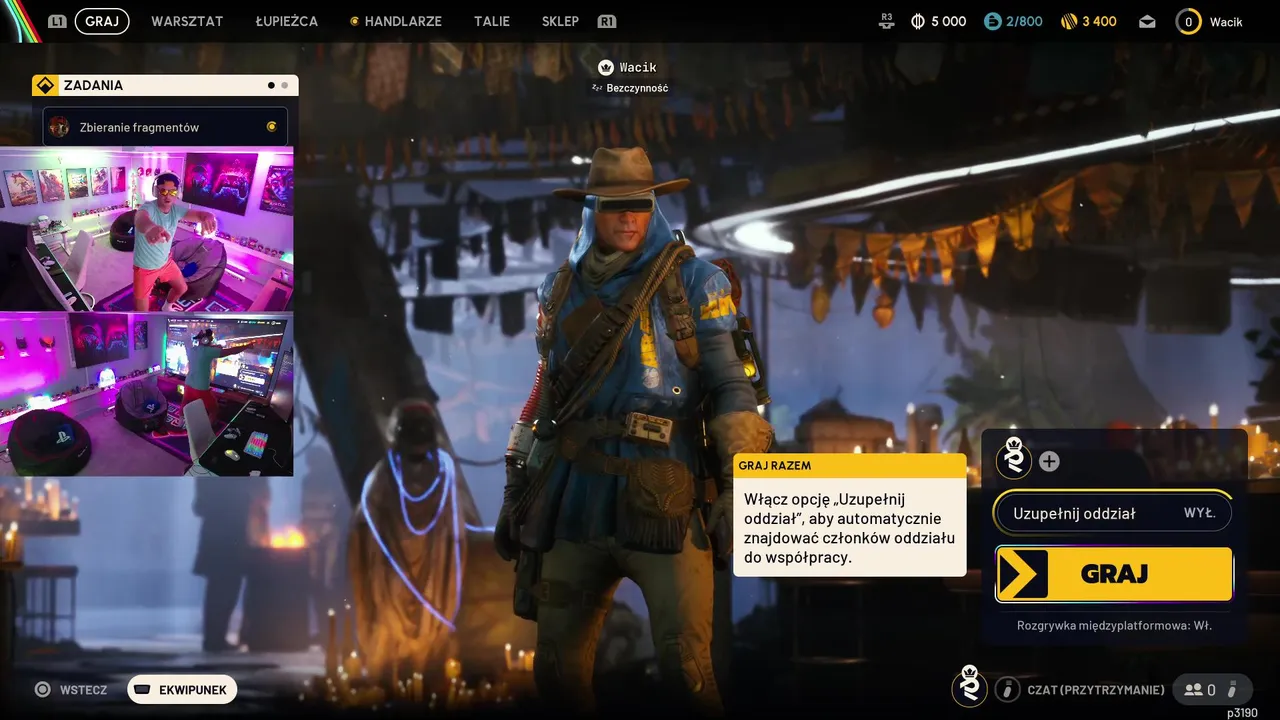Open the EKWIPUNEK button

point(182,690)
